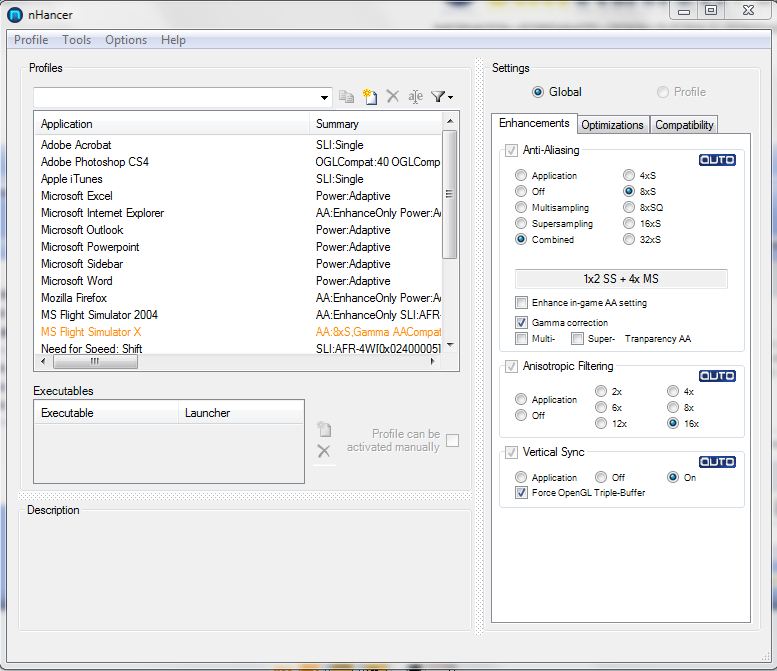Click the Anti-Aliasing AUTO badge
The width and height of the screenshot is (777, 671).
[717, 160]
